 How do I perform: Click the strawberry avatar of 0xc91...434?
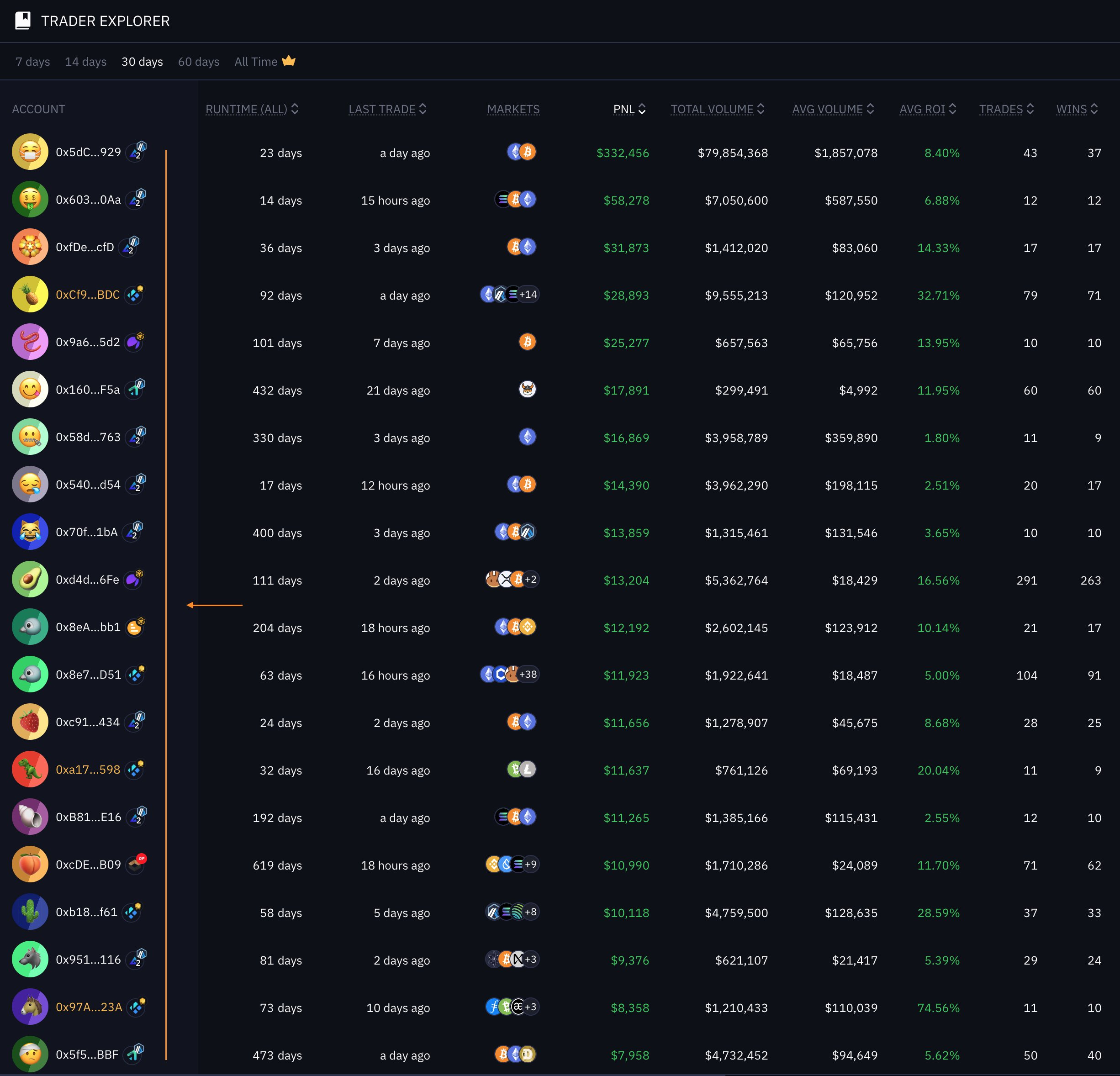pos(30,722)
